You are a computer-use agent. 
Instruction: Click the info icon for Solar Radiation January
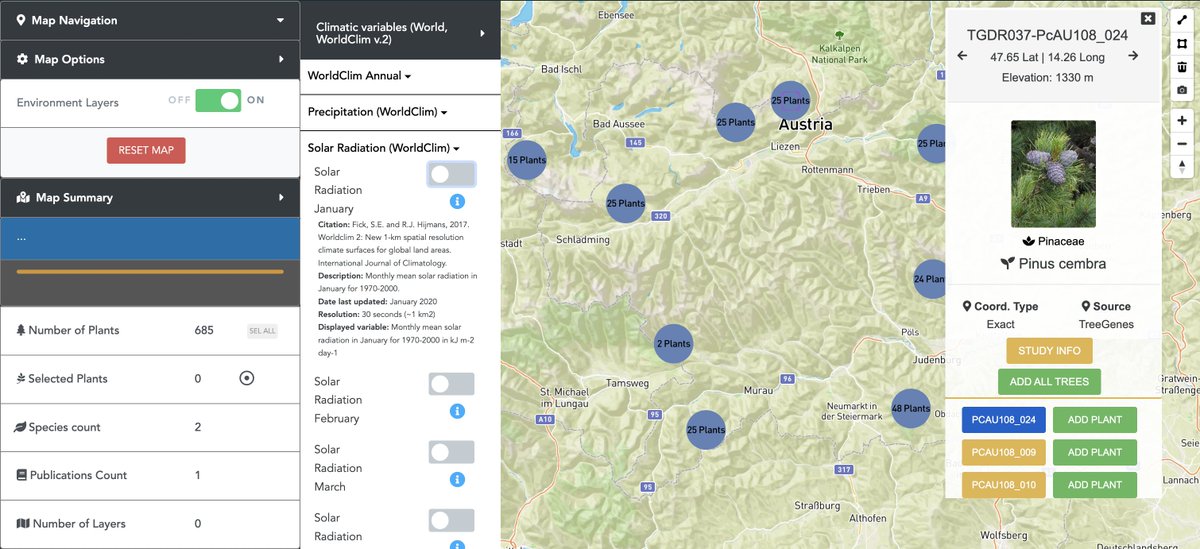pyautogui.click(x=457, y=201)
